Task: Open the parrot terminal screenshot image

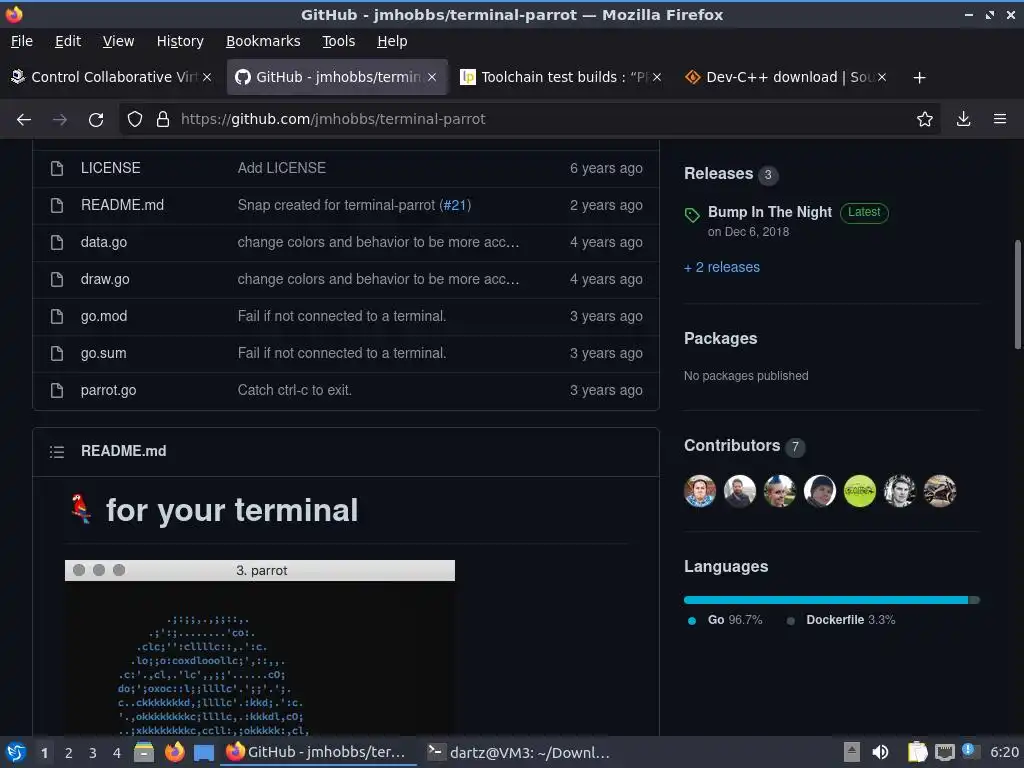Action: click(x=260, y=648)
